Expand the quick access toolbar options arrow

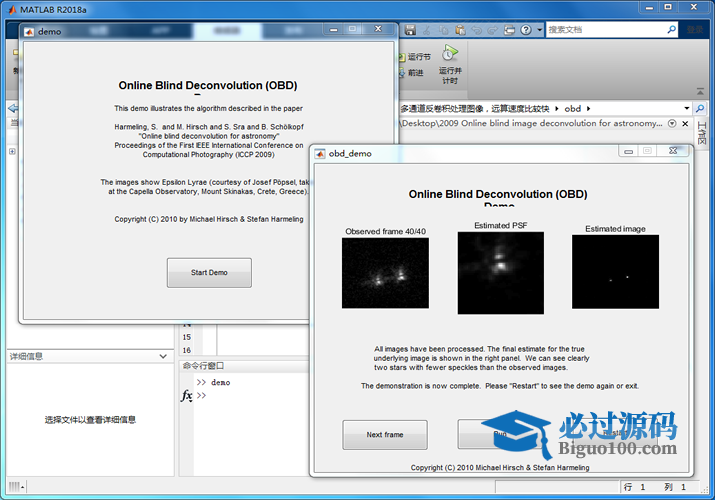pyautogui.click(x=540, y=30)
